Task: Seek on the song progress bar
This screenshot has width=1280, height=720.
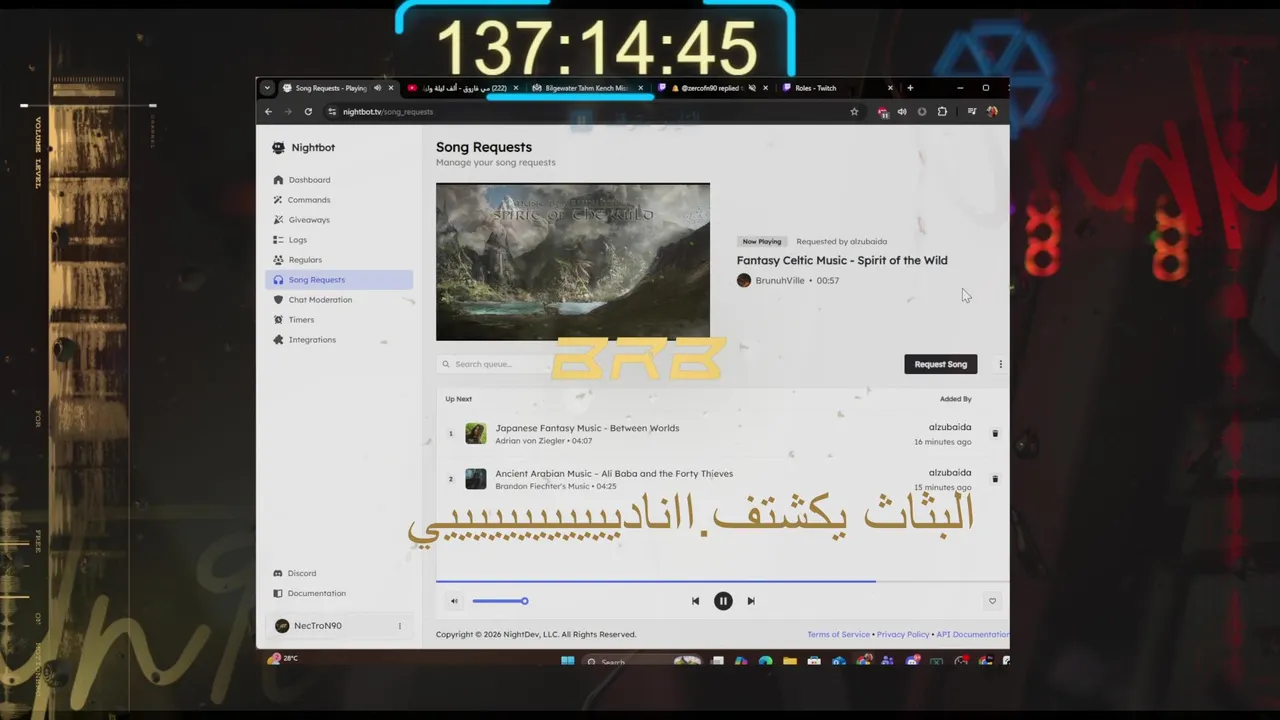Action: tap(722, 581)
